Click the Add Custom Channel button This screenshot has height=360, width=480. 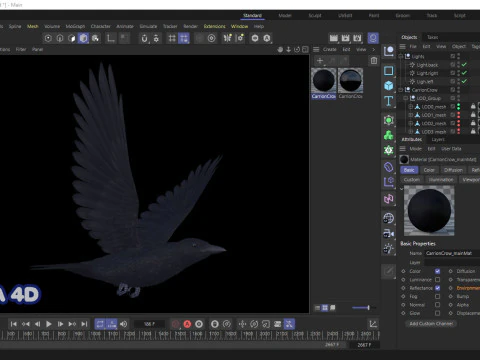tap(431, 324)
